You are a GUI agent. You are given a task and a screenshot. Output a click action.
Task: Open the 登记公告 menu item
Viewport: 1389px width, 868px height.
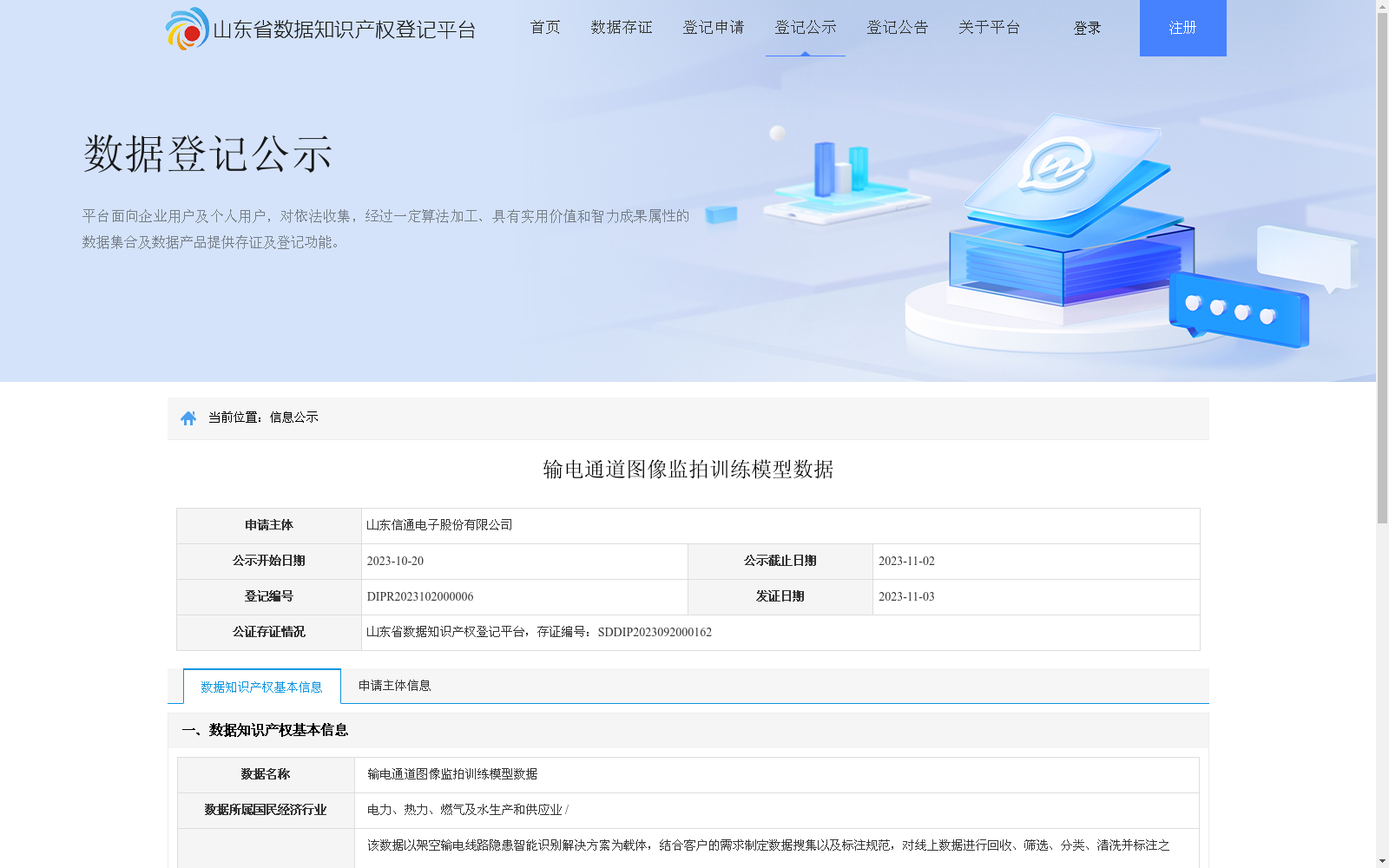[898, 28]
